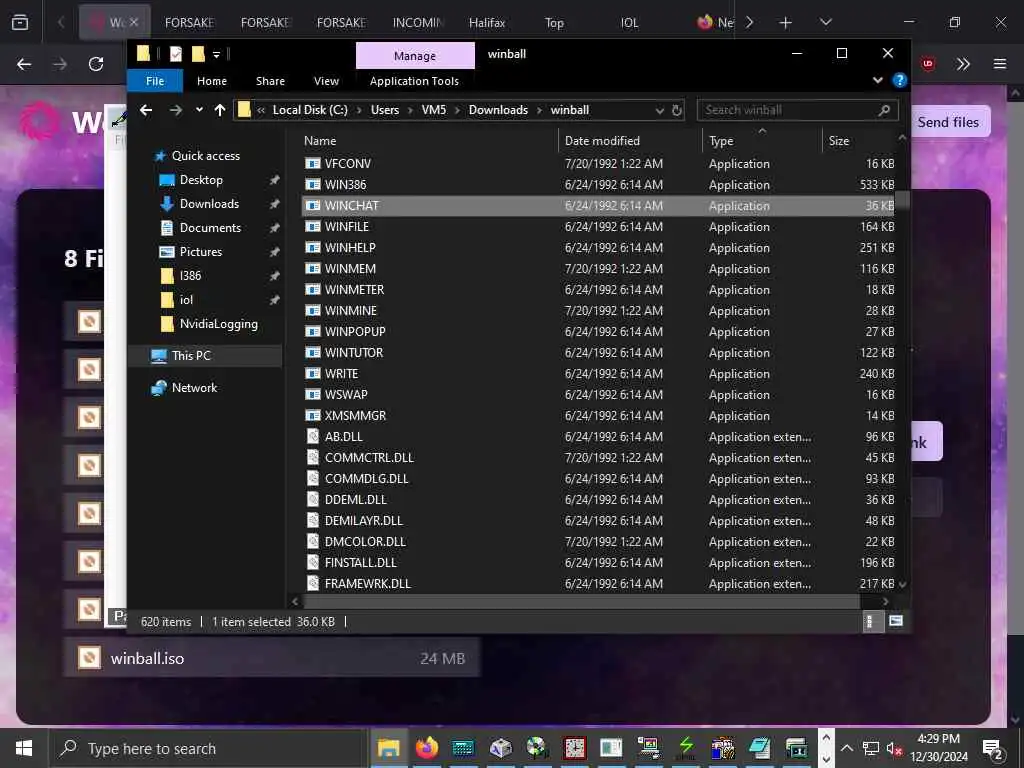Open the Share ribbon tab
The height and width of the screenshot is (768, 1024).
pyautogui.click(x=270, y=81)
